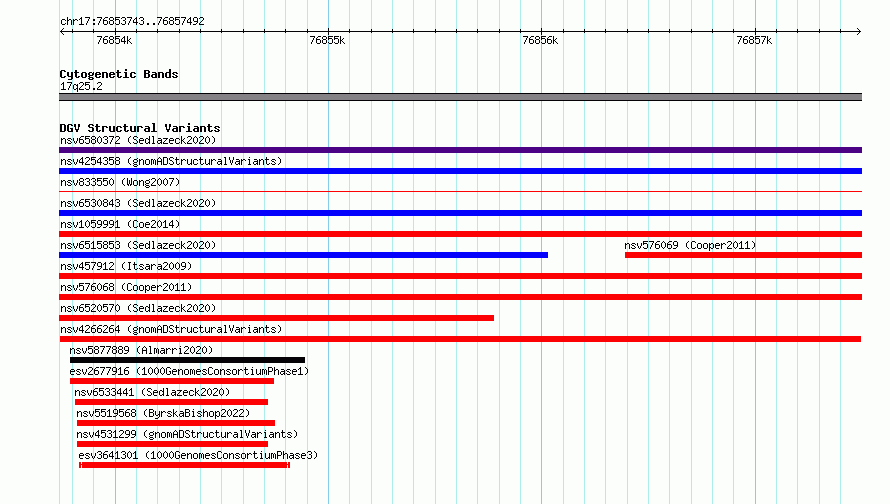Click the blue nsv6530843 variant bar
Viewport: 890px width, 504px height.
(x=460, y=213)
